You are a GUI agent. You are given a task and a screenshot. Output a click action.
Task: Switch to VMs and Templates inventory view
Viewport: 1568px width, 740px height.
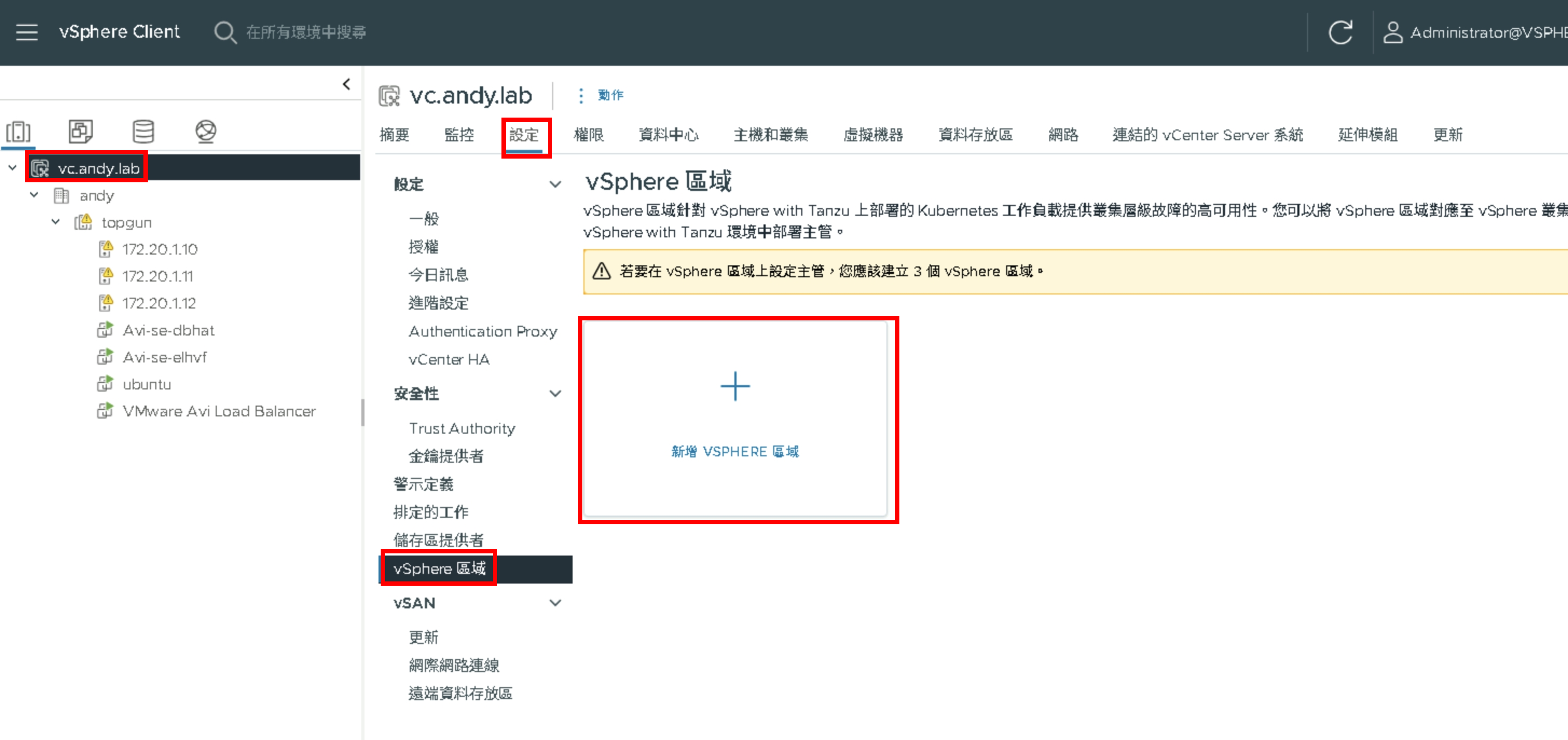(80, 131)
